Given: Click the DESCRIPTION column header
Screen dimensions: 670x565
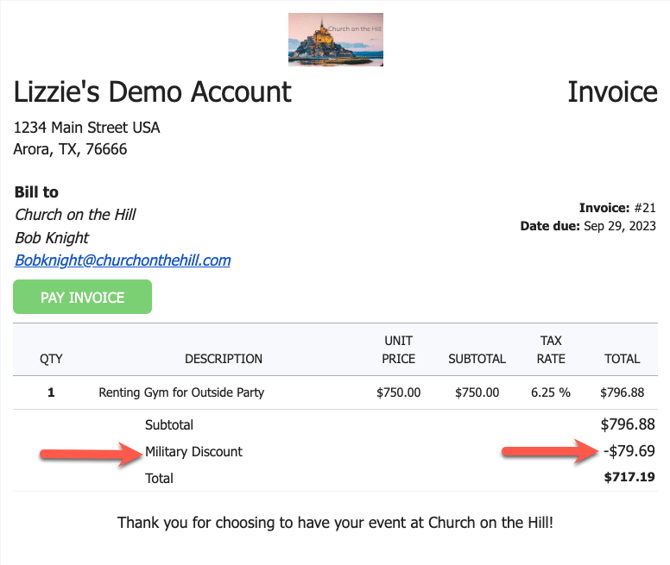Looking at the screenshot, I should coord(224,359).
